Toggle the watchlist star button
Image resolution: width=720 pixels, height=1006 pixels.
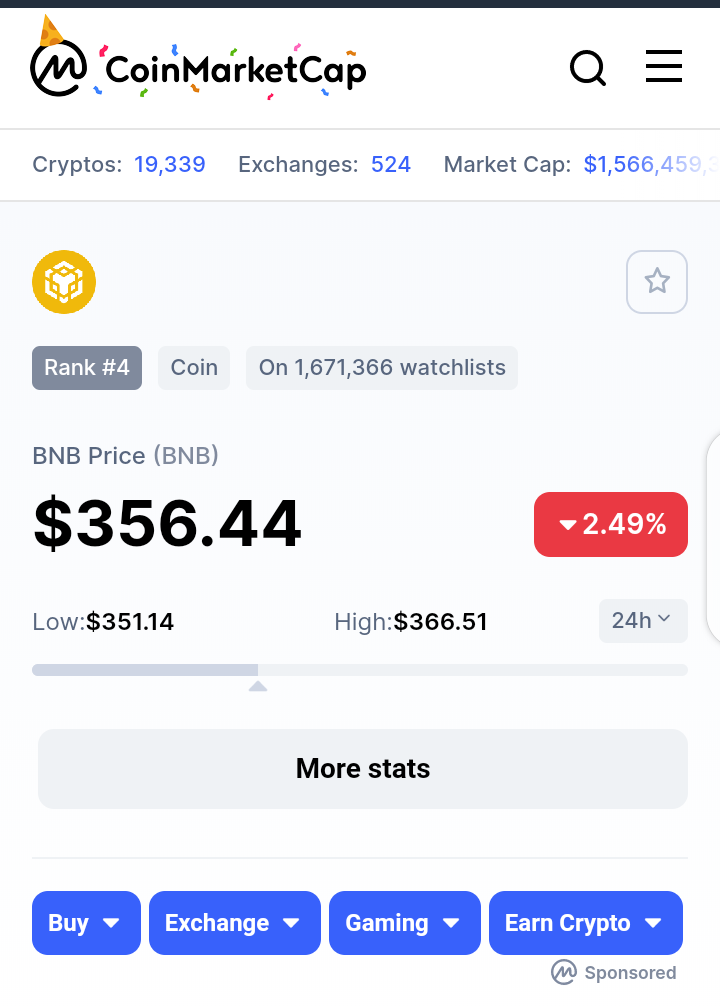tap(656, 282)
